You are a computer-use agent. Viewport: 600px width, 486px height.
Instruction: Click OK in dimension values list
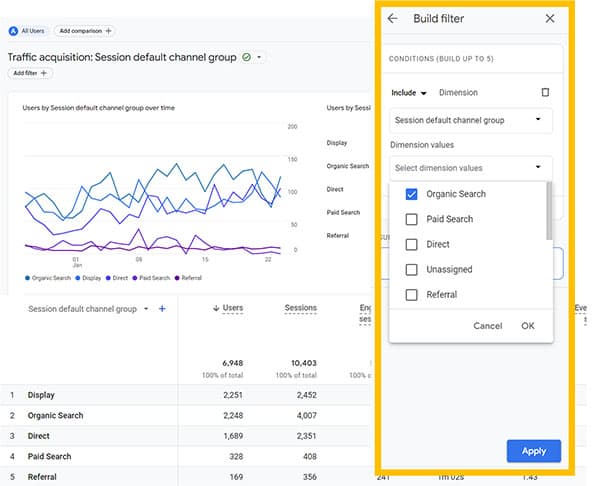coord(528,326)
